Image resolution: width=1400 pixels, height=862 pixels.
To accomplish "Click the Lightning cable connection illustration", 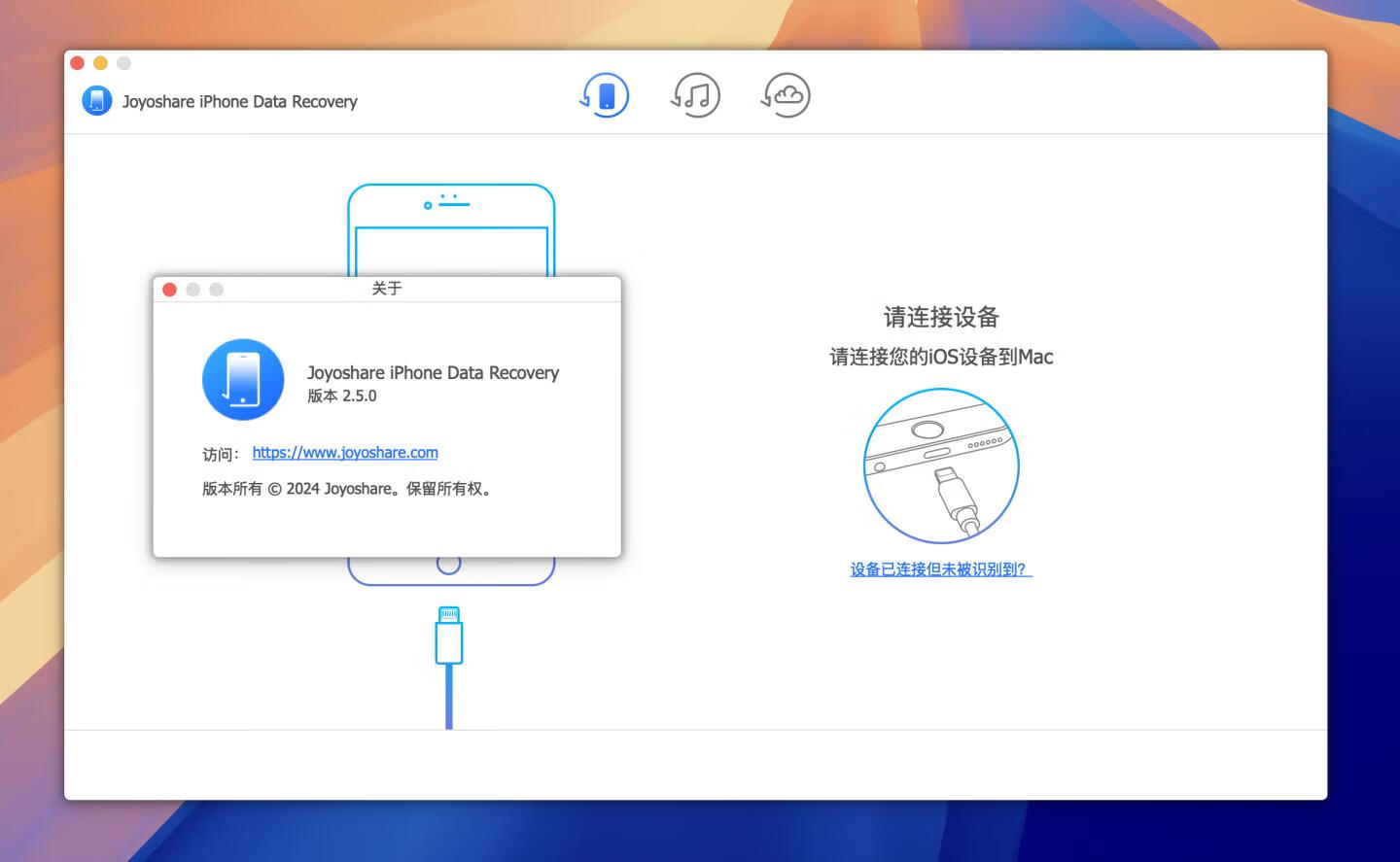I will [x=941, y=465].
